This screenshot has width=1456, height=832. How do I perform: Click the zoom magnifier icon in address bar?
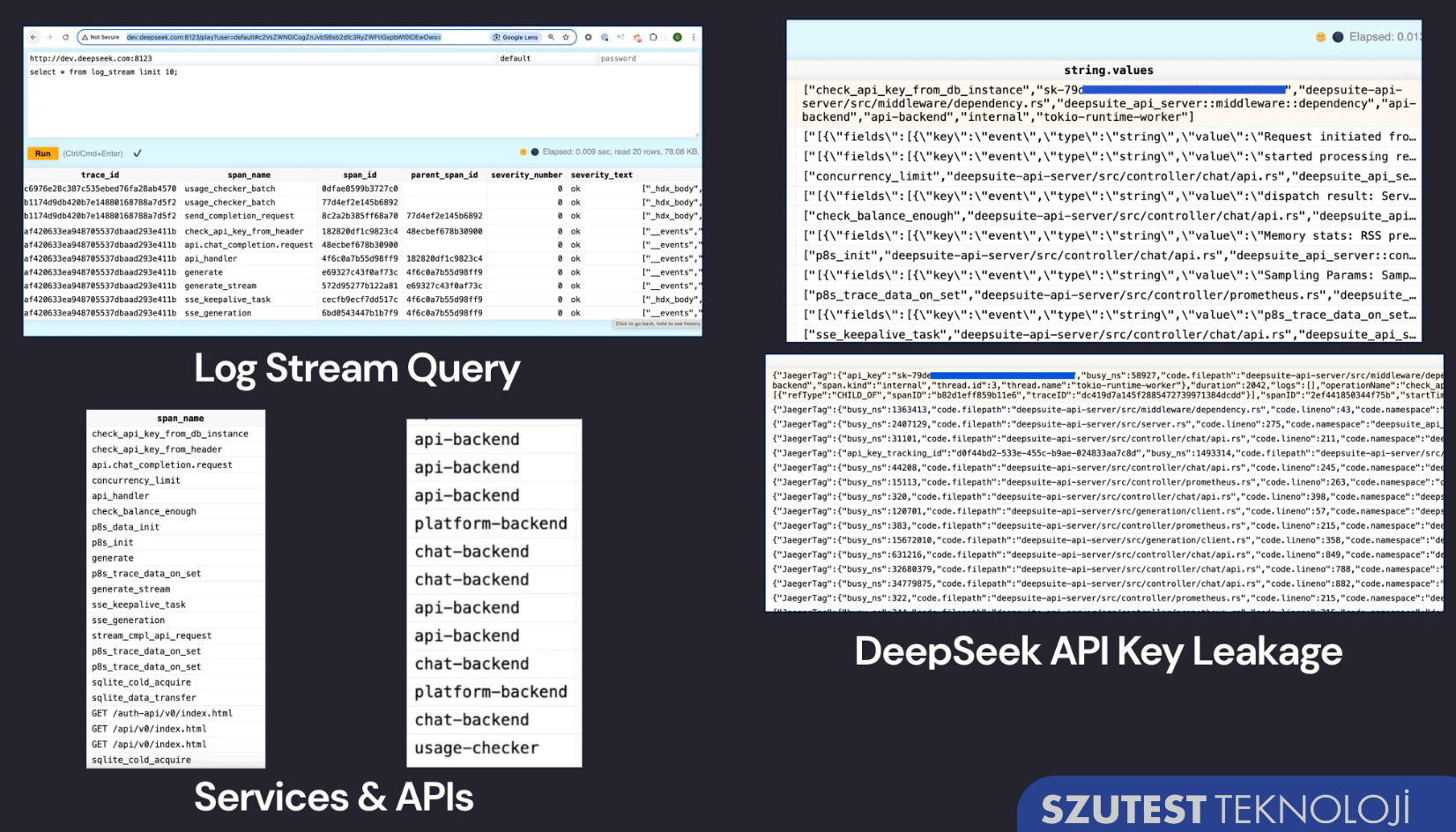pos(552,37)
